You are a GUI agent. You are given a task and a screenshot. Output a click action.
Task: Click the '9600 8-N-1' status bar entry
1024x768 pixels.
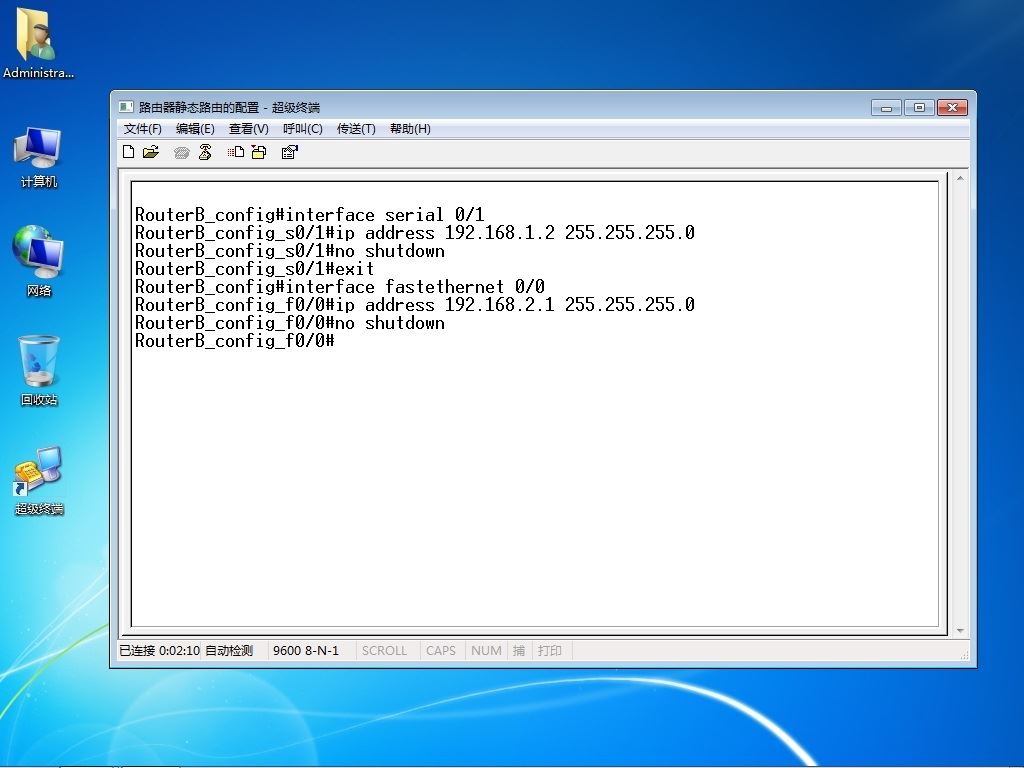coord(306,650)
